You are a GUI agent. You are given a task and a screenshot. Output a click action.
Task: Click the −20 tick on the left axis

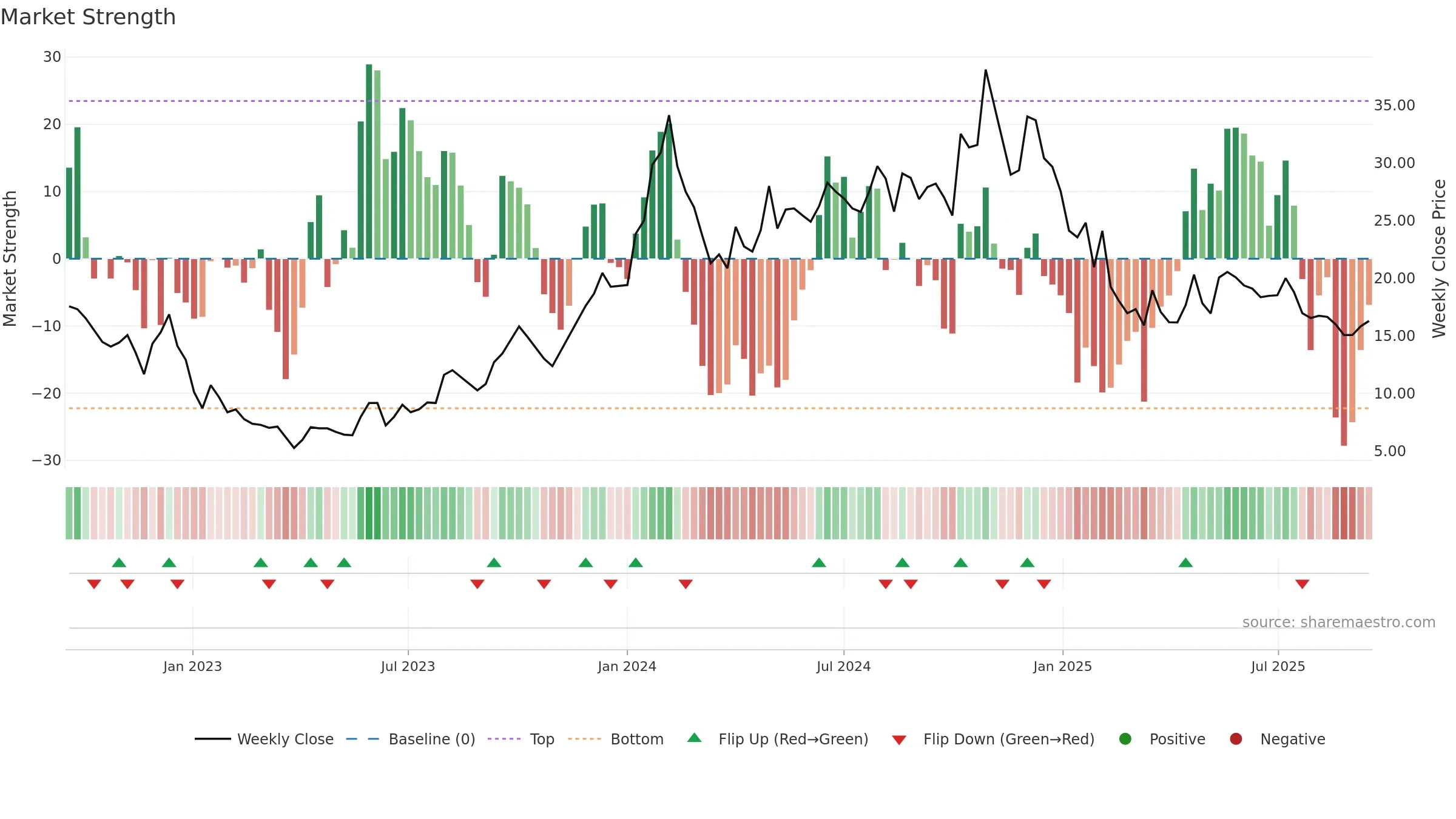(47, 393)
